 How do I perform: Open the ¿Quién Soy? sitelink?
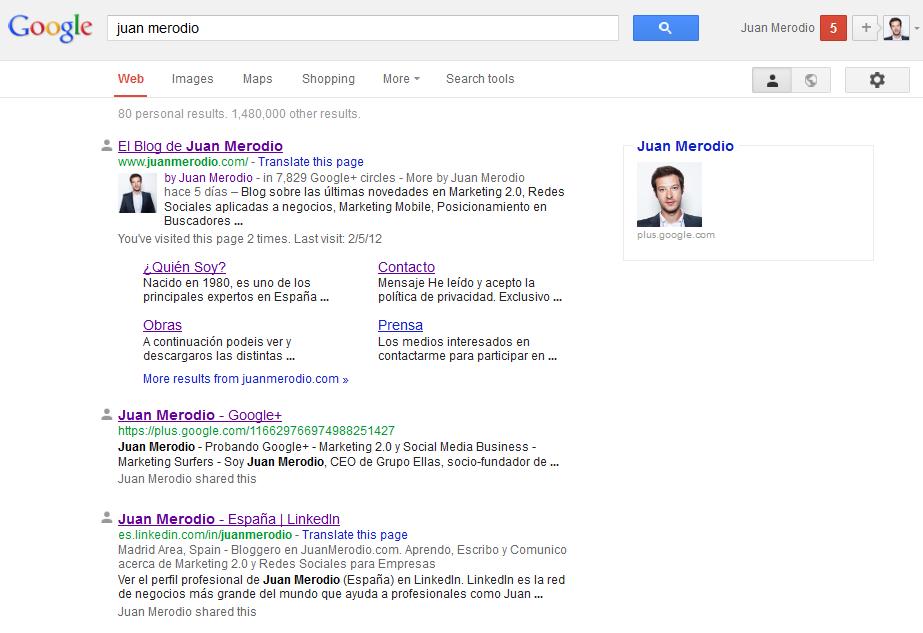coord(184,267)
